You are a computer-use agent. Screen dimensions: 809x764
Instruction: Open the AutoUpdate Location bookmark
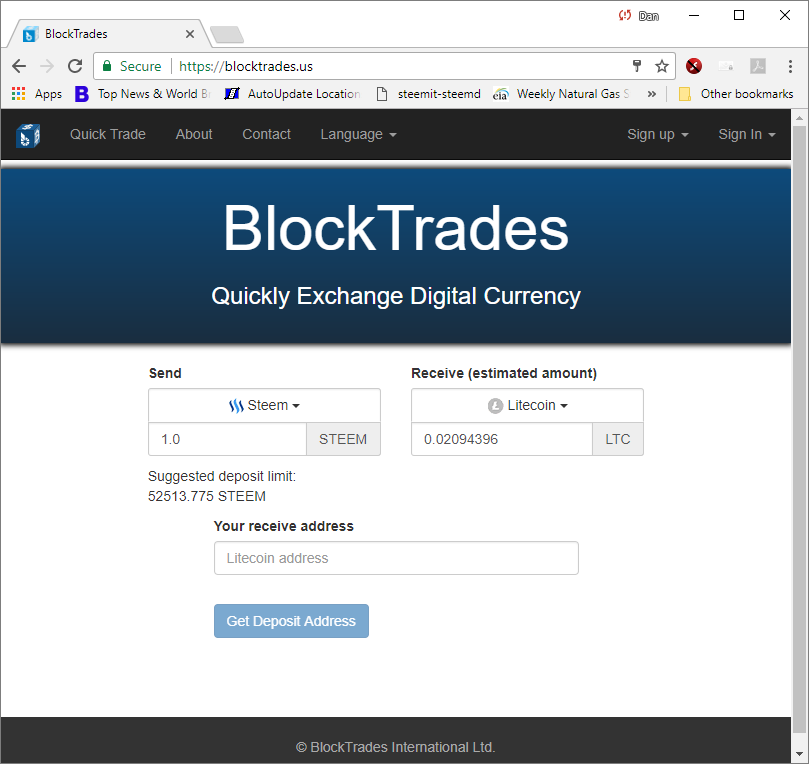(293, 94)
